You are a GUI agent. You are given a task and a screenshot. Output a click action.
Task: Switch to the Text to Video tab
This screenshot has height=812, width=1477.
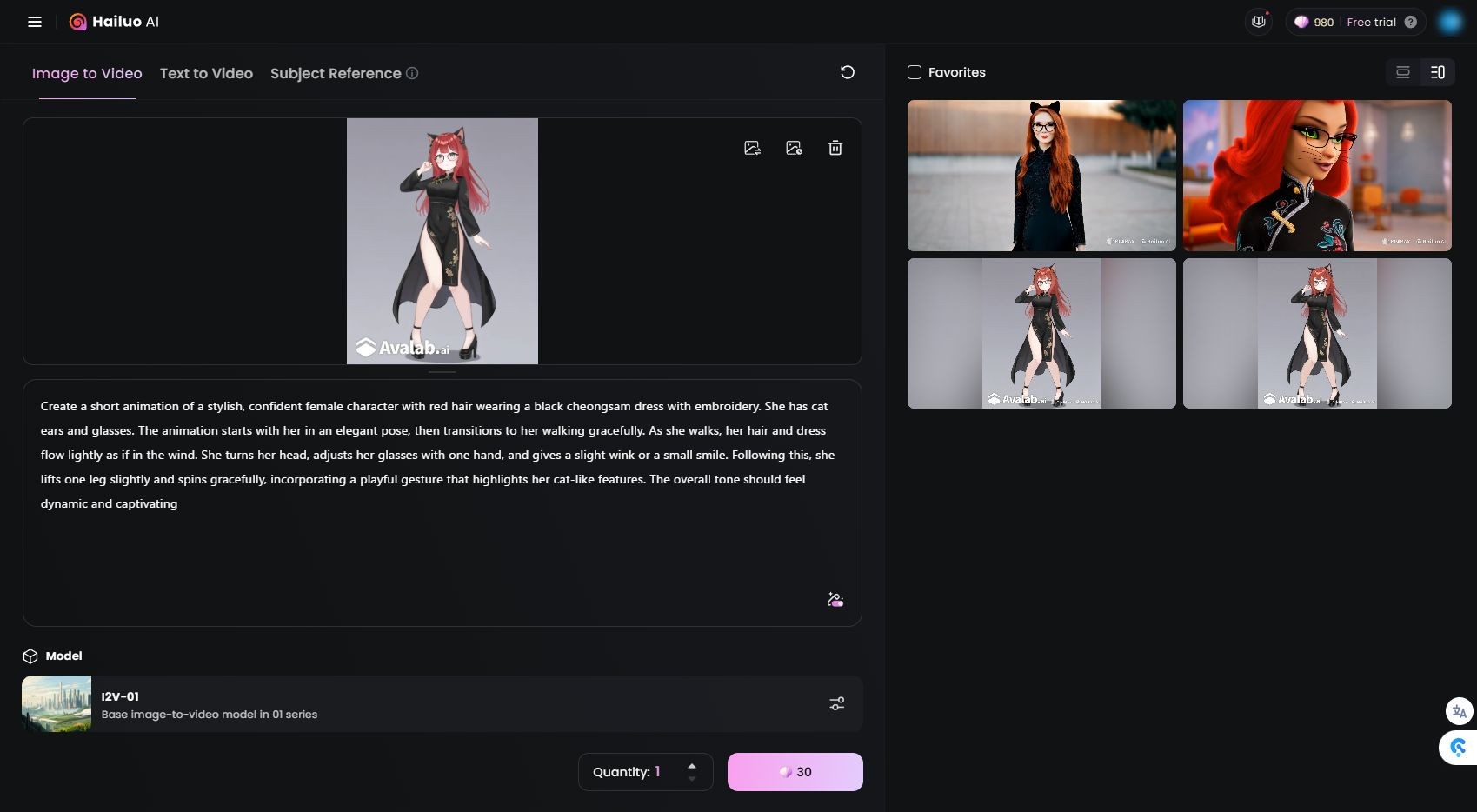(206, 73)
